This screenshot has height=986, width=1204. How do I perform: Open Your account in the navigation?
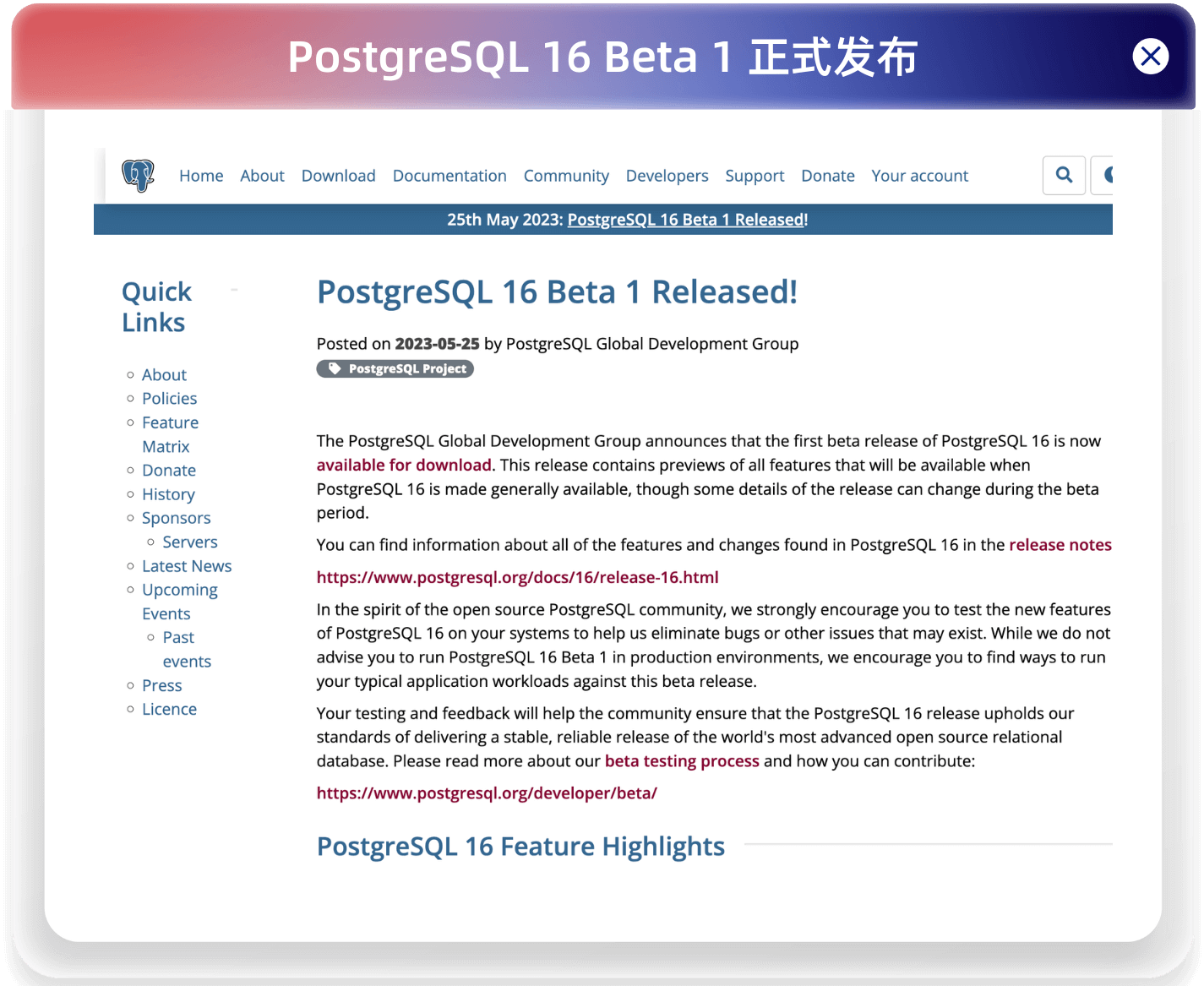[920, 176]
